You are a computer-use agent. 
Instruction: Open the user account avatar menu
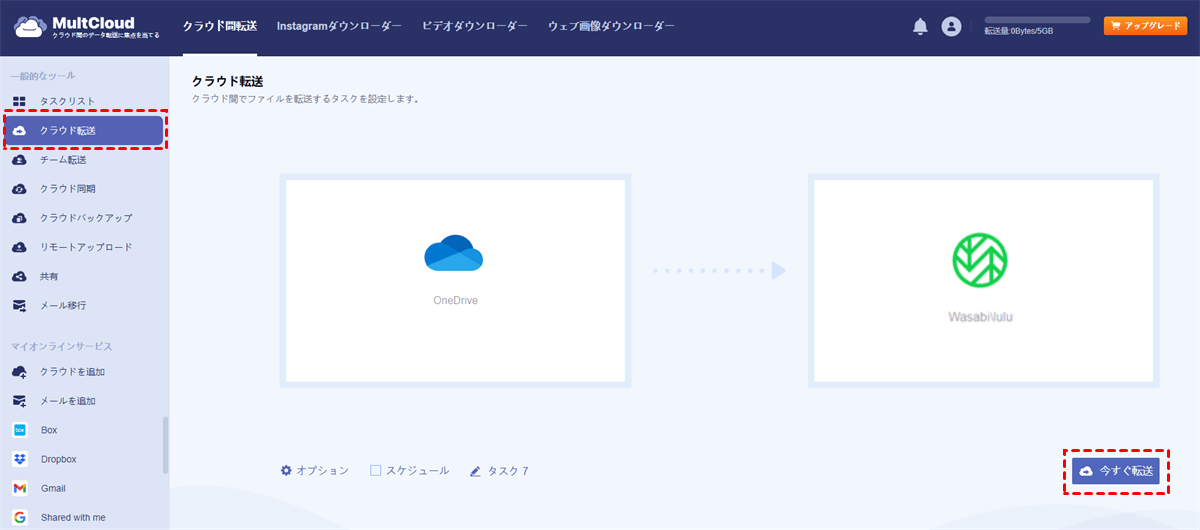point(951,27)
